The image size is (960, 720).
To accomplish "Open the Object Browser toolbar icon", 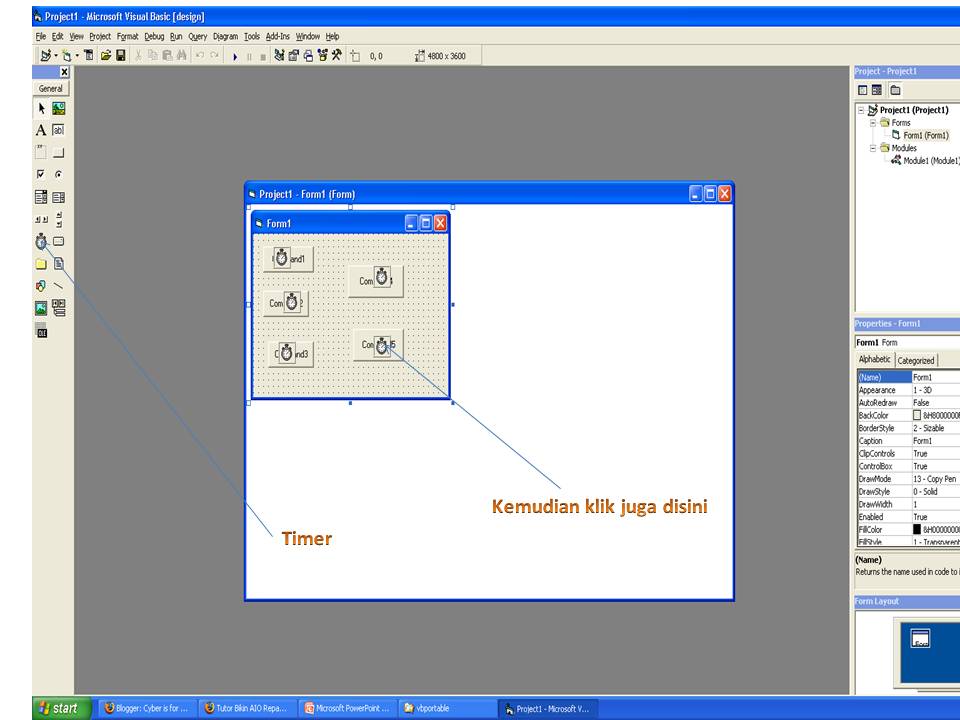I will point(323,56).
